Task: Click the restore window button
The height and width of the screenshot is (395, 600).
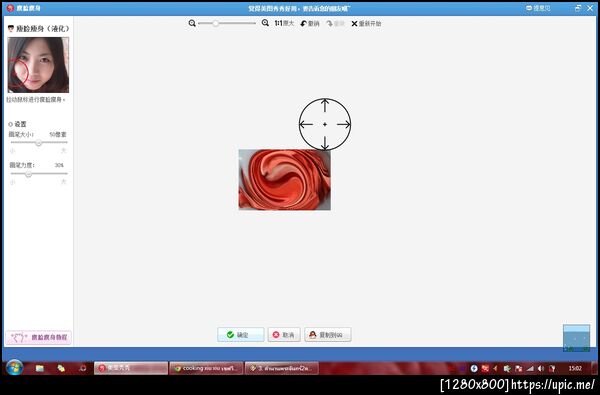Action: click(x=578, y=8)
